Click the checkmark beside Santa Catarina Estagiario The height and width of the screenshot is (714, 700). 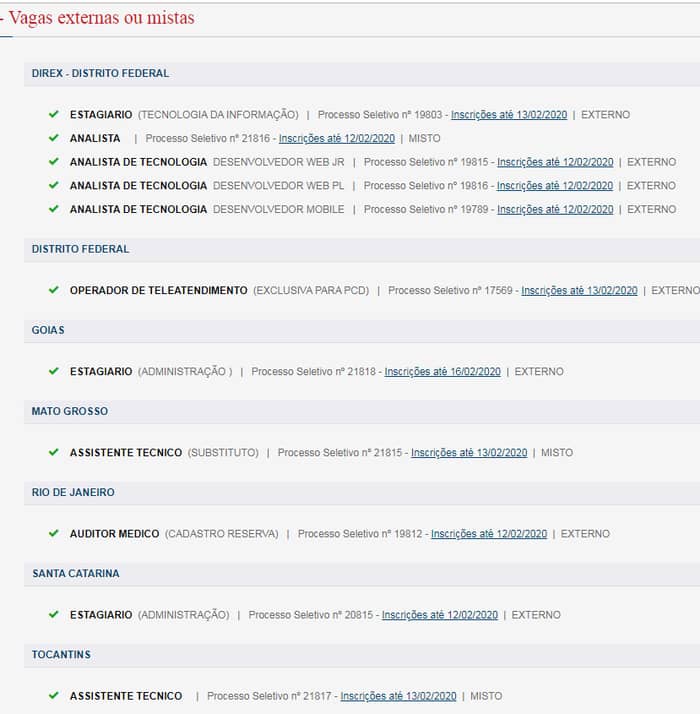pos(53,614)
